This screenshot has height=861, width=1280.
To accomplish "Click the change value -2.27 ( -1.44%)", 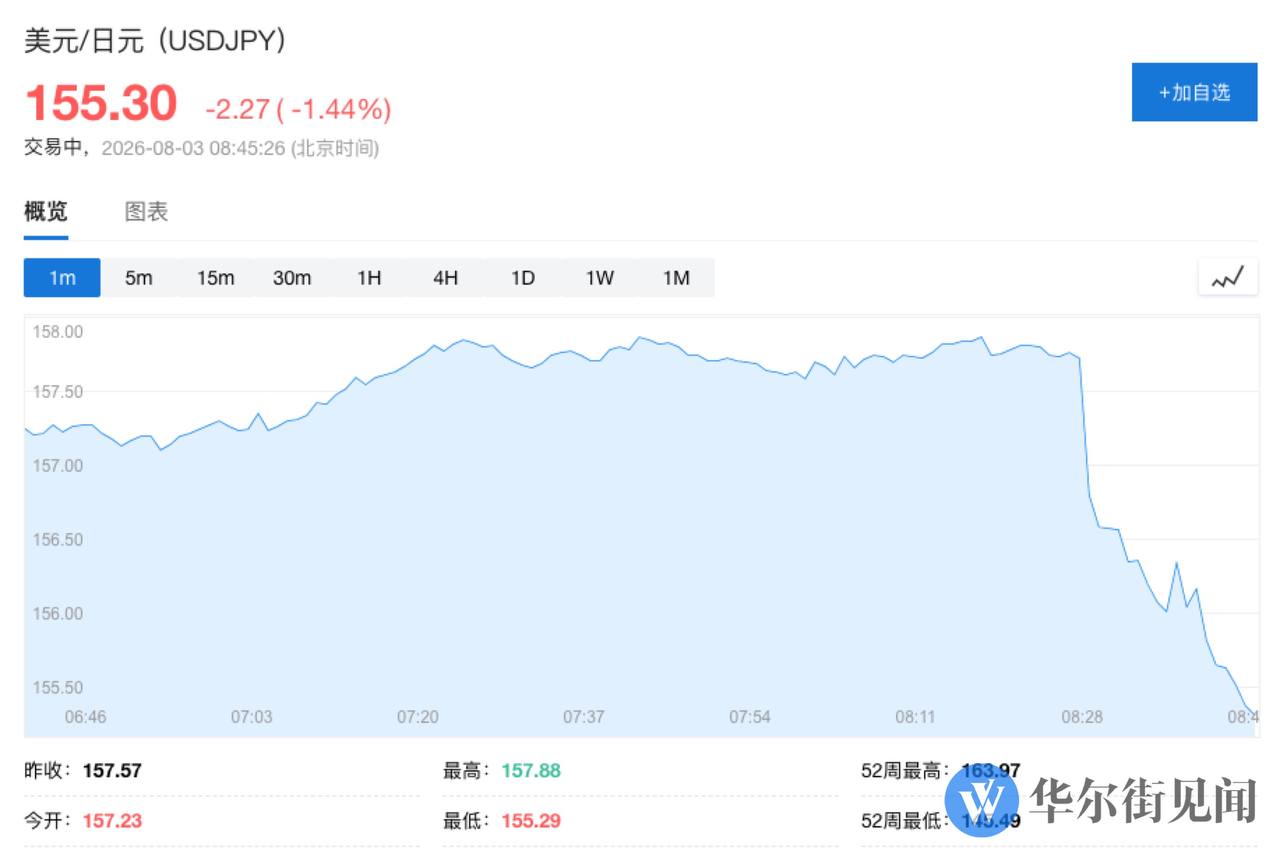I will coord(298,109).
